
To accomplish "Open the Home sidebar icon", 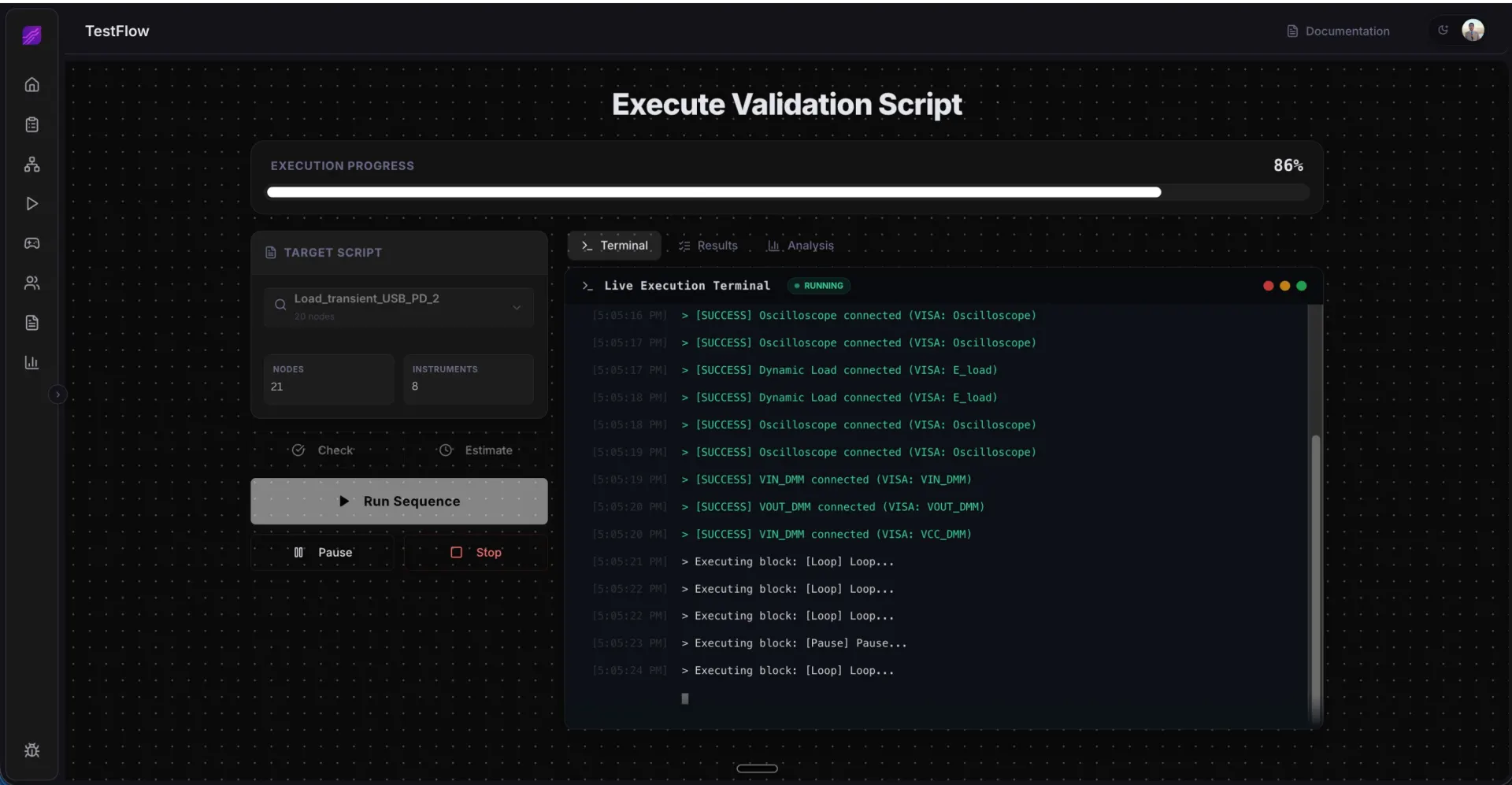I will (x=31, y=84).
